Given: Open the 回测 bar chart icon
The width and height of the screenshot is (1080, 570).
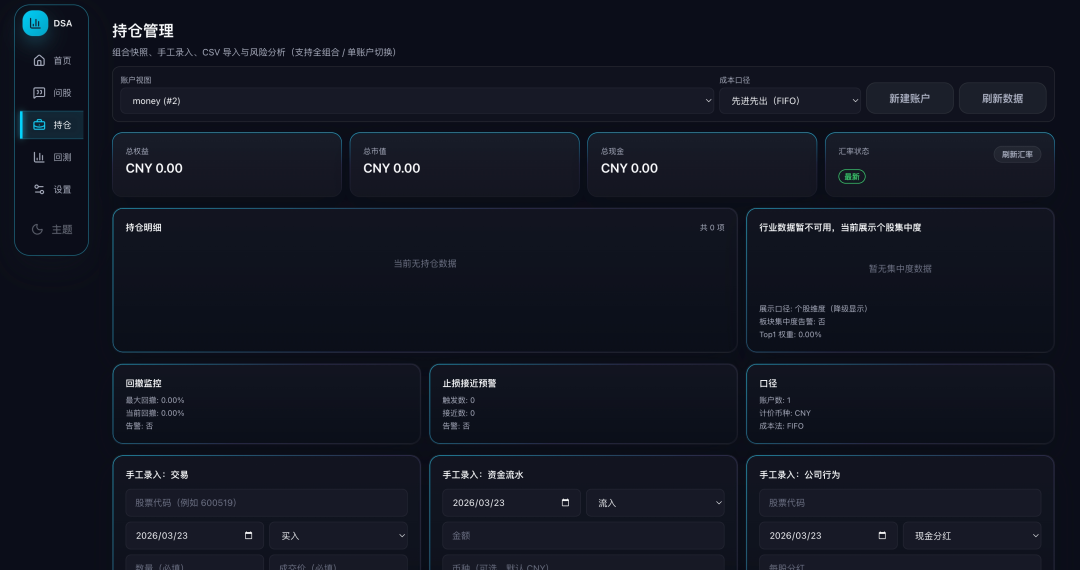Looking at the screenshot, I should tap(39, 157).
